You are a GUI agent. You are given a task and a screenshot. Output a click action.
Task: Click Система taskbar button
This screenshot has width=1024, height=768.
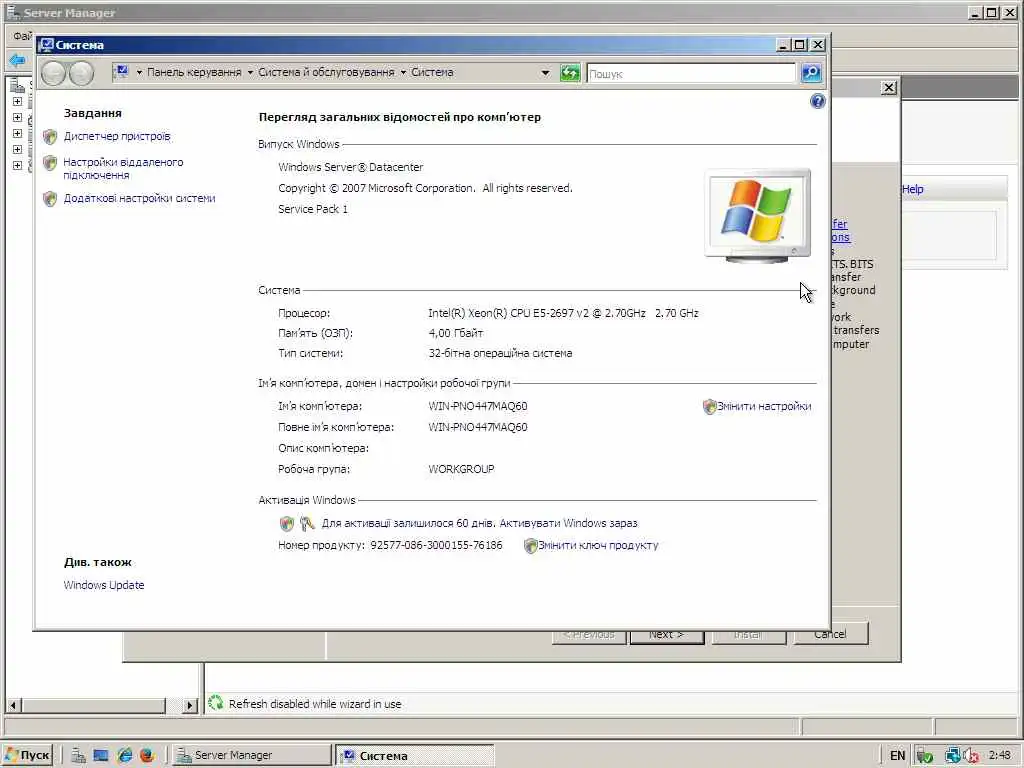tap(414, 756)
